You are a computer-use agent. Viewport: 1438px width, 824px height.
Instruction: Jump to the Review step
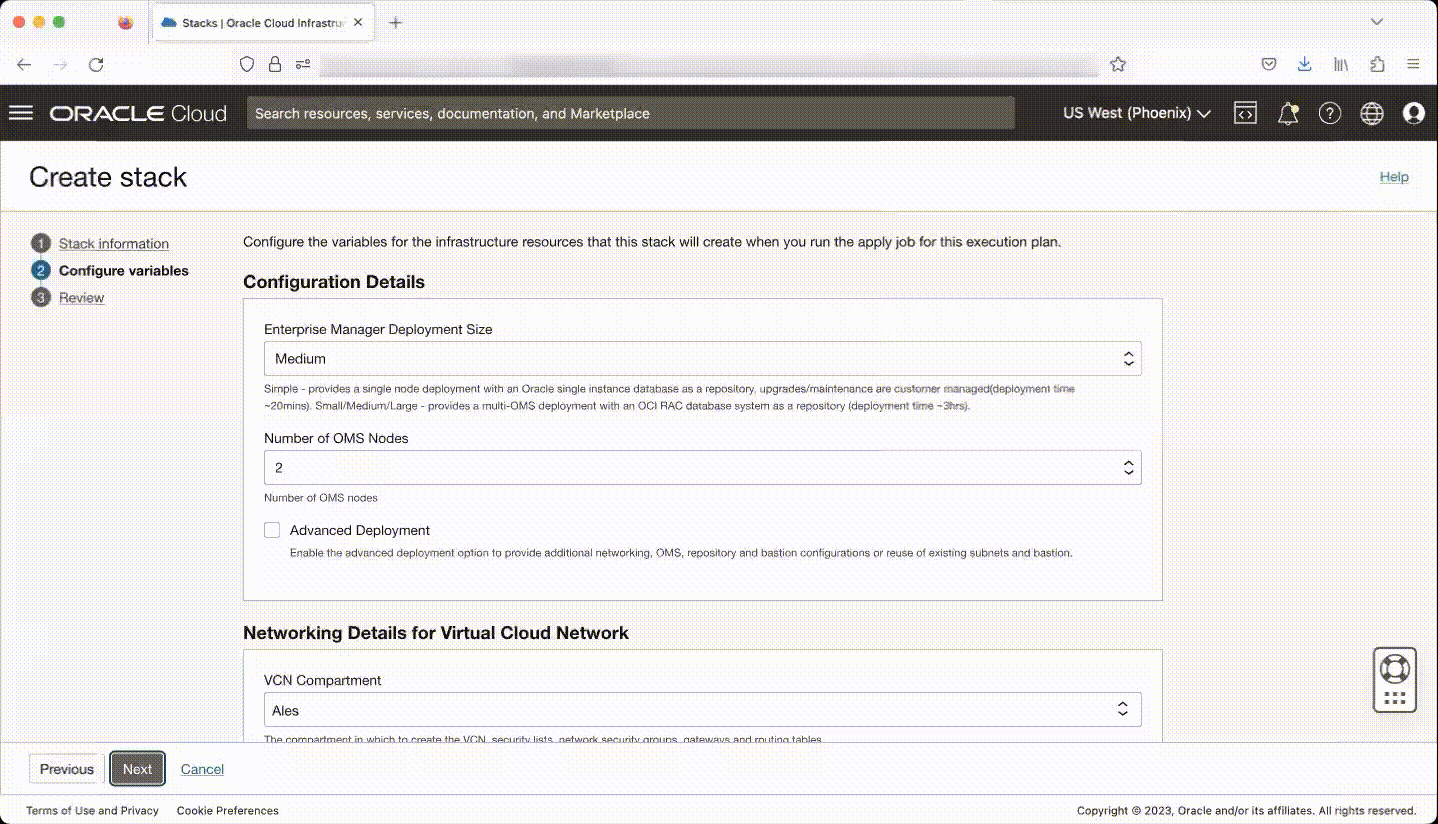pyautogui.click(x=82, y=297)
